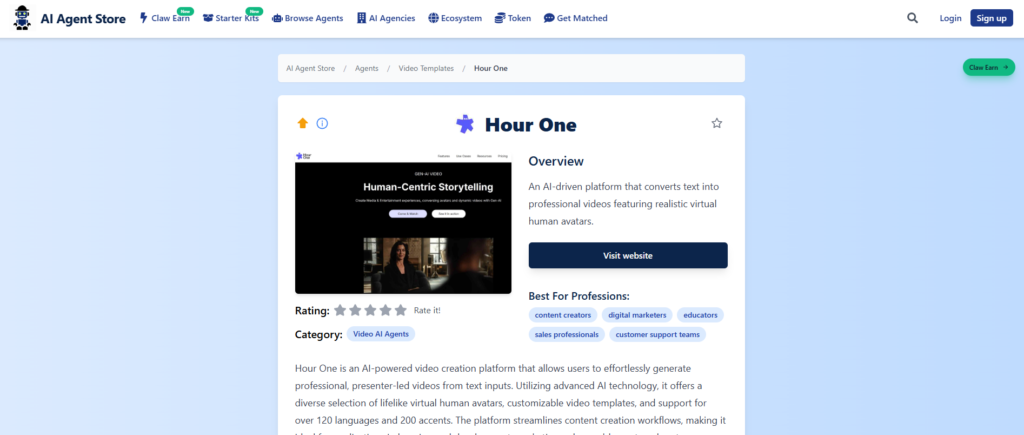Image resolution: width=1024 pixels, height=435 pixels.
Task: Click the AI Agent Store robot logo
Action: [22, 18]
